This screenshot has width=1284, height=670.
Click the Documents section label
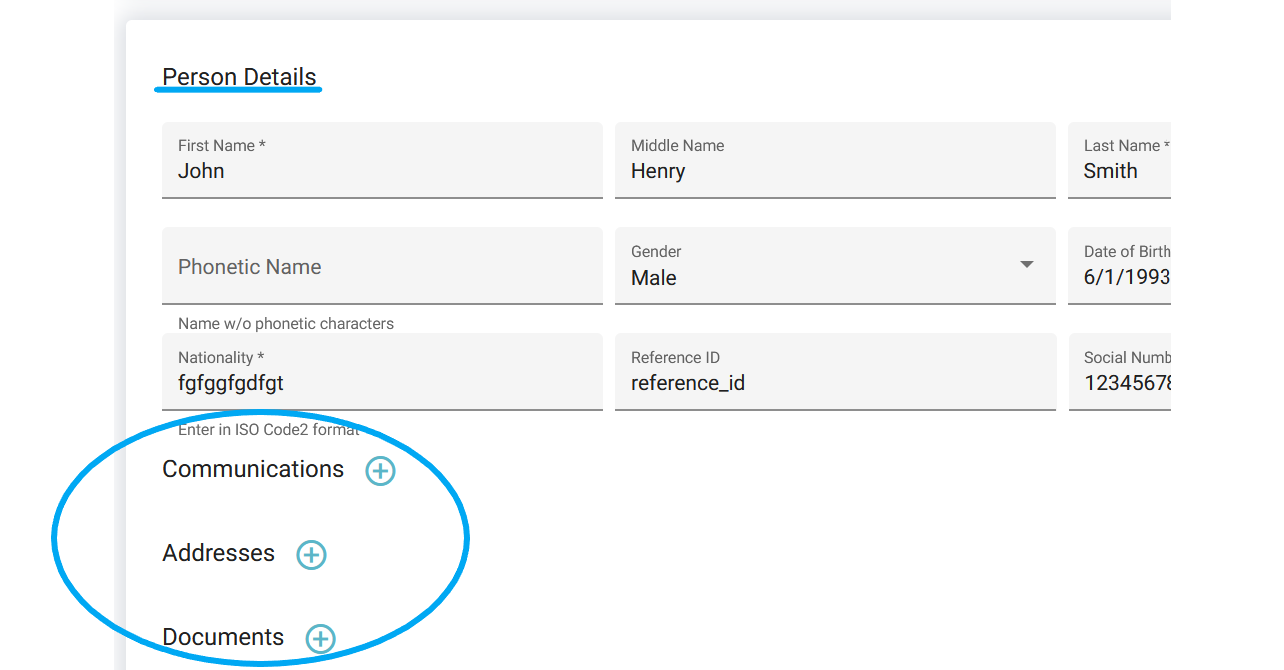click(x=223, y=637)
